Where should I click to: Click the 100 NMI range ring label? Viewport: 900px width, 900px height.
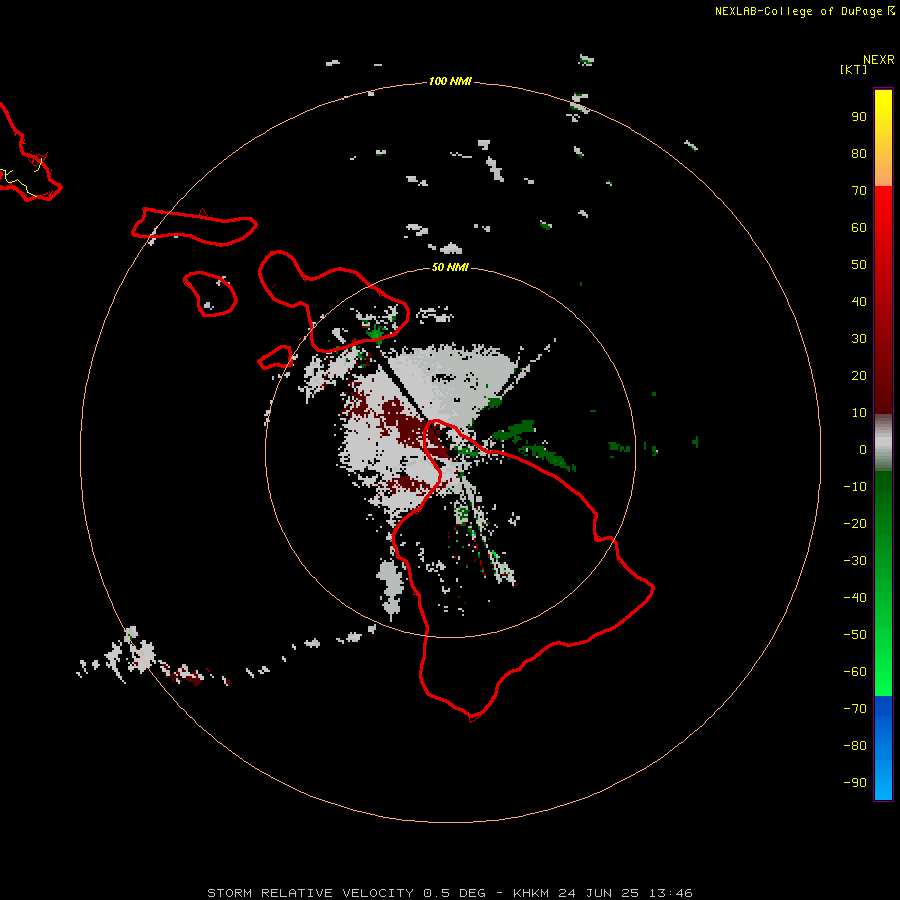450,82
